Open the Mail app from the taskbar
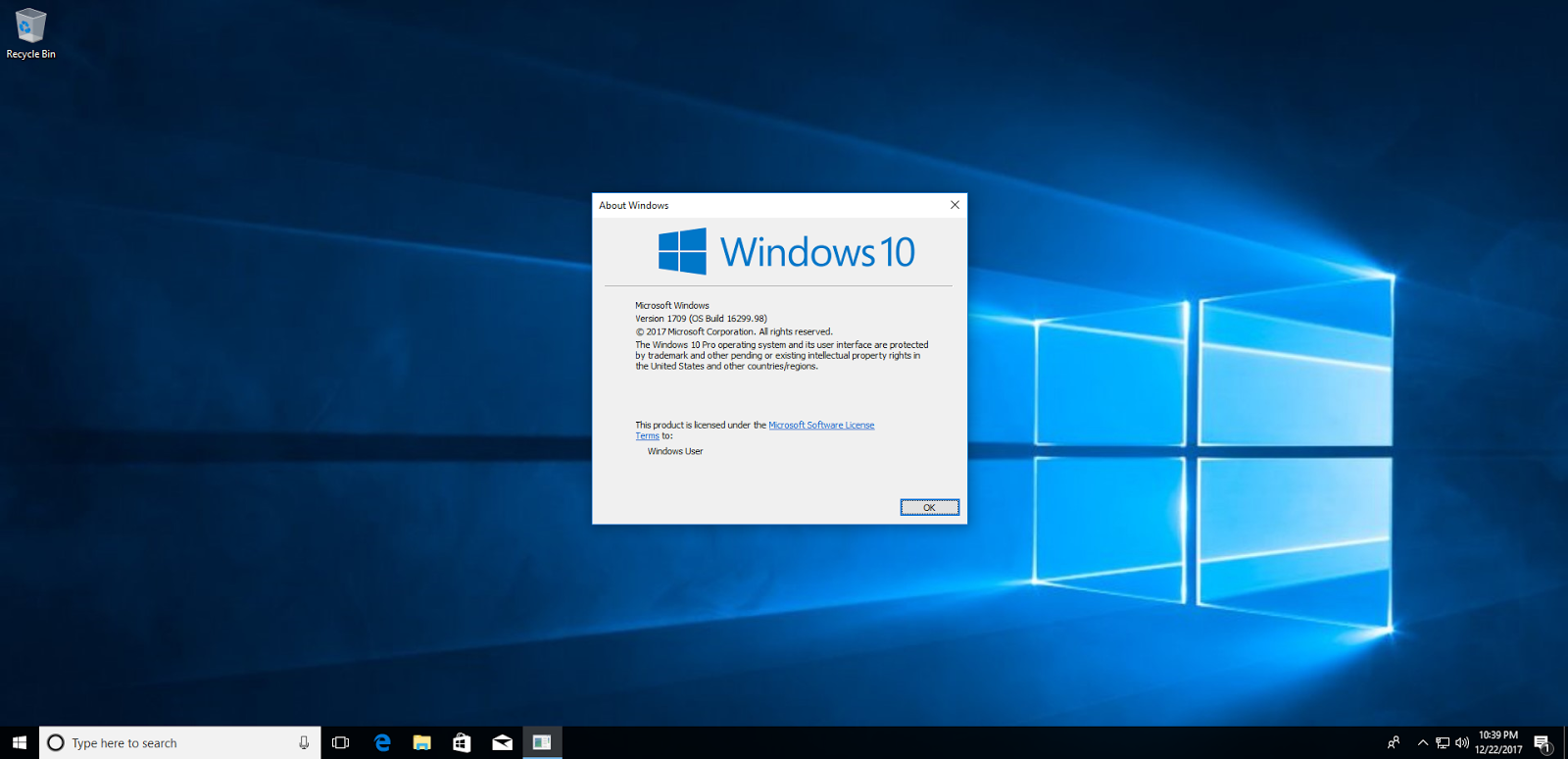Image resolution: width=1568 pixels, height=759 pixels. (502, 742)
